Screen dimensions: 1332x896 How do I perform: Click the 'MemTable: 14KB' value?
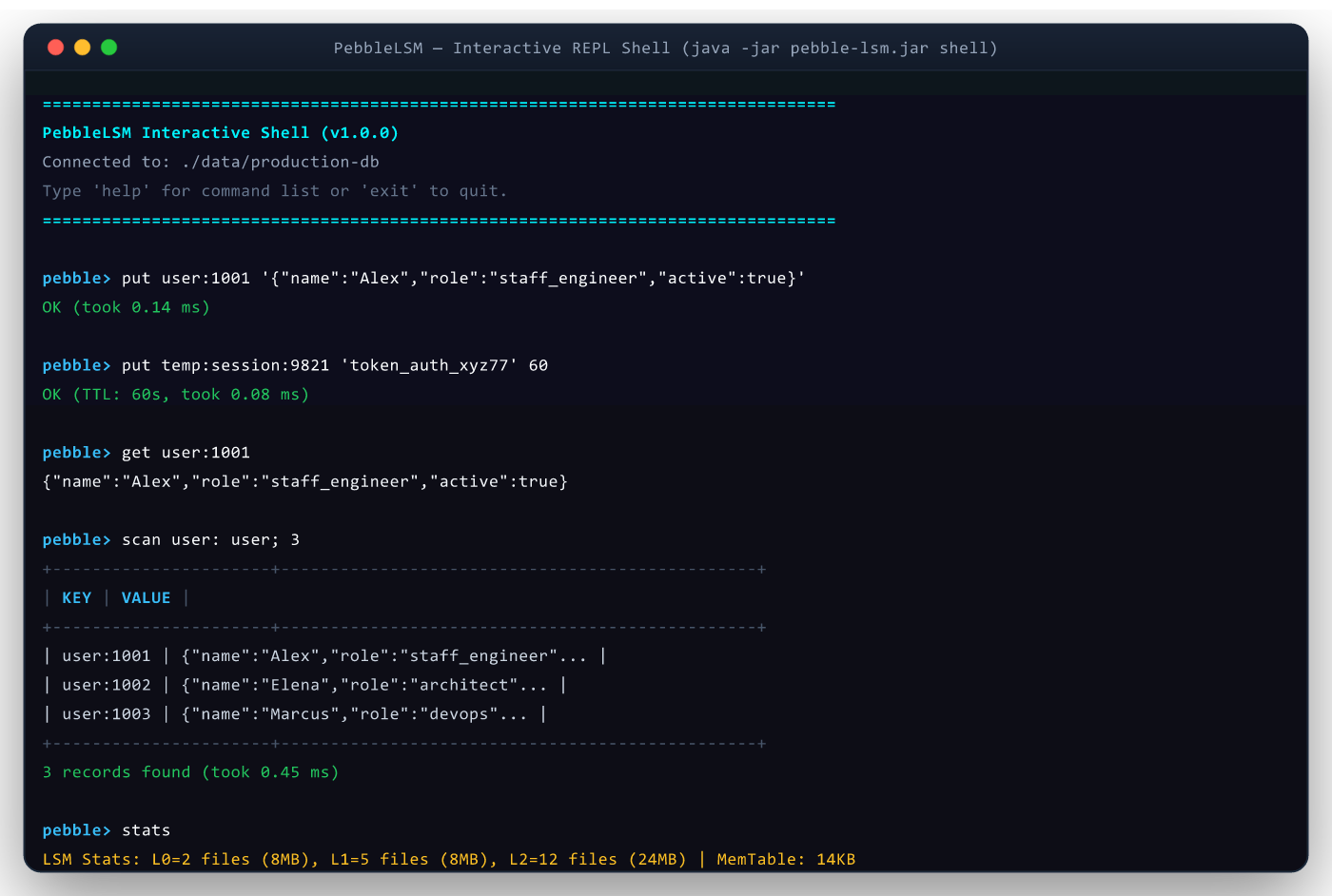(786, 859)
